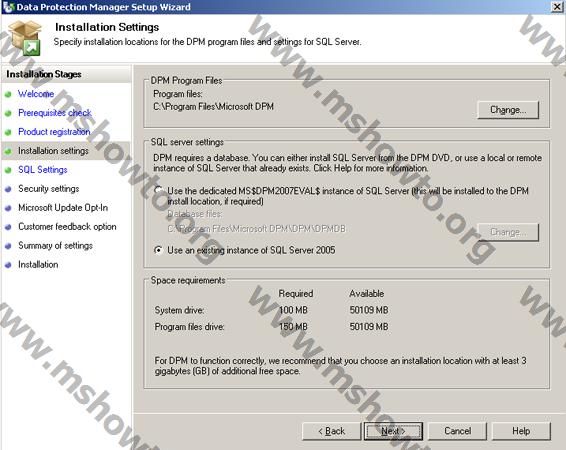Screen dimensions: 566x450
Task: Go Back to the previous step
Action: 331,431
